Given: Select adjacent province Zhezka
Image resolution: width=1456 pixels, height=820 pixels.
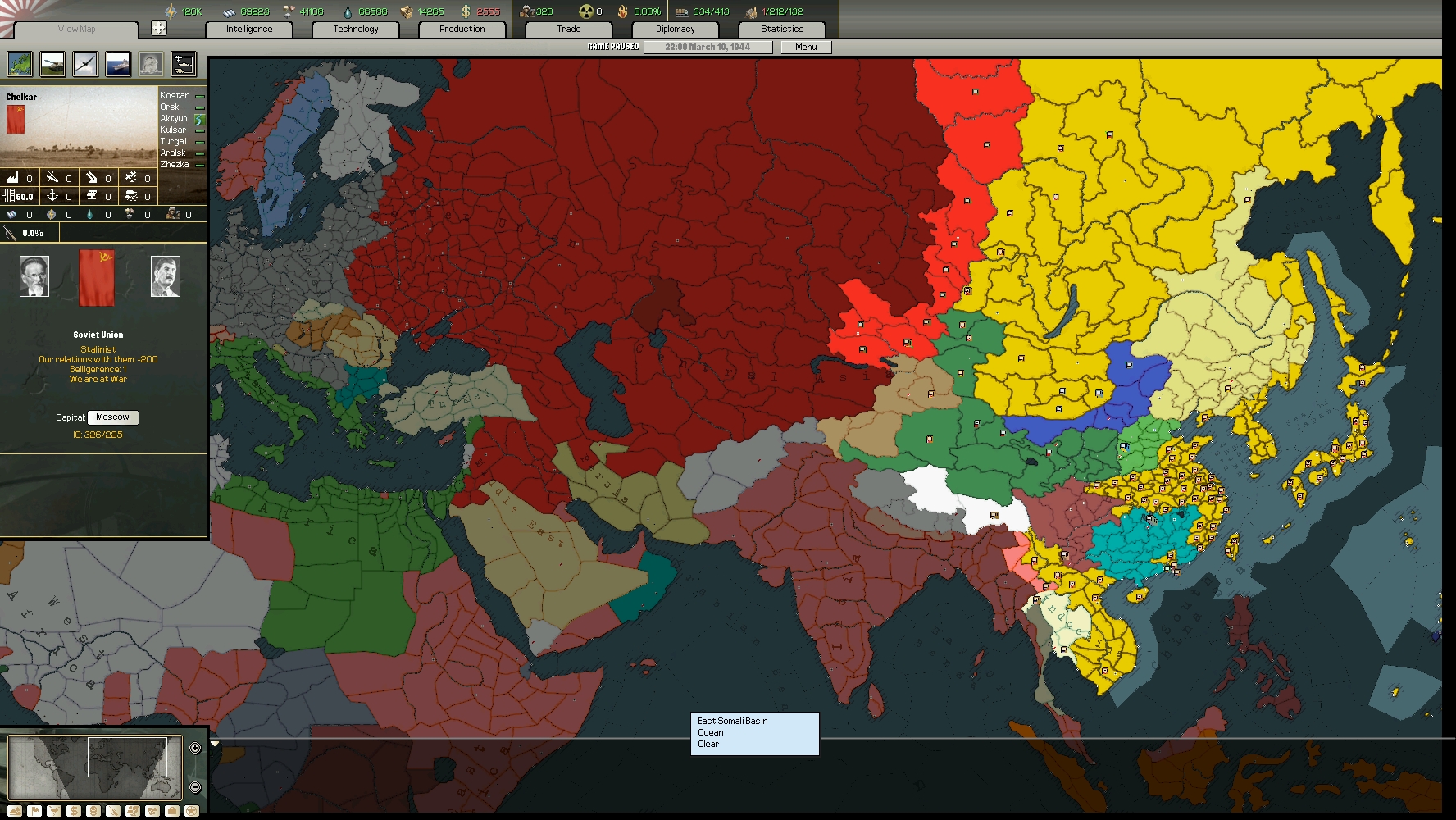Looking at the screenshot, I should click(x=175, y=164).
